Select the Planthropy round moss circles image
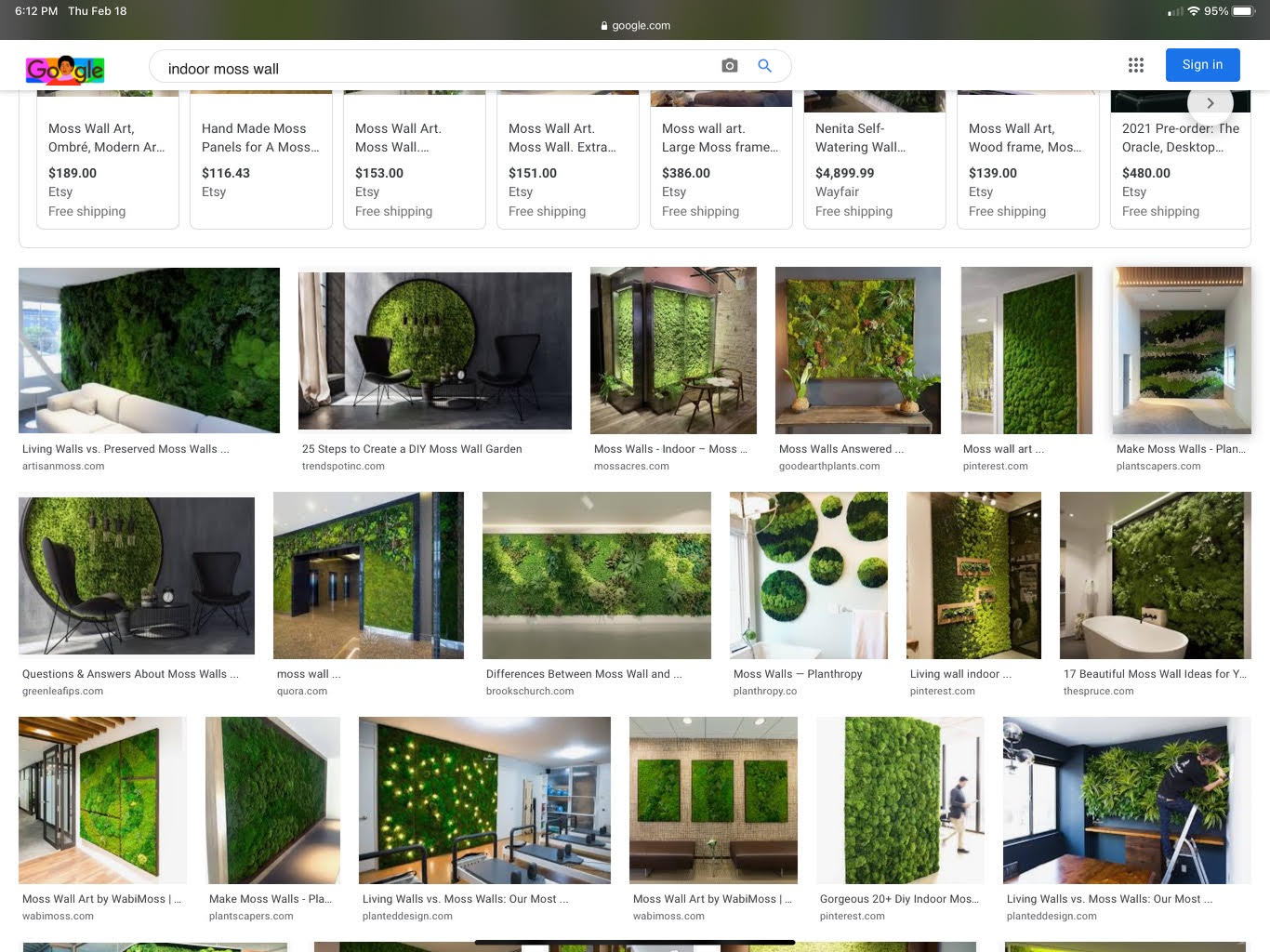 (809, 575)
